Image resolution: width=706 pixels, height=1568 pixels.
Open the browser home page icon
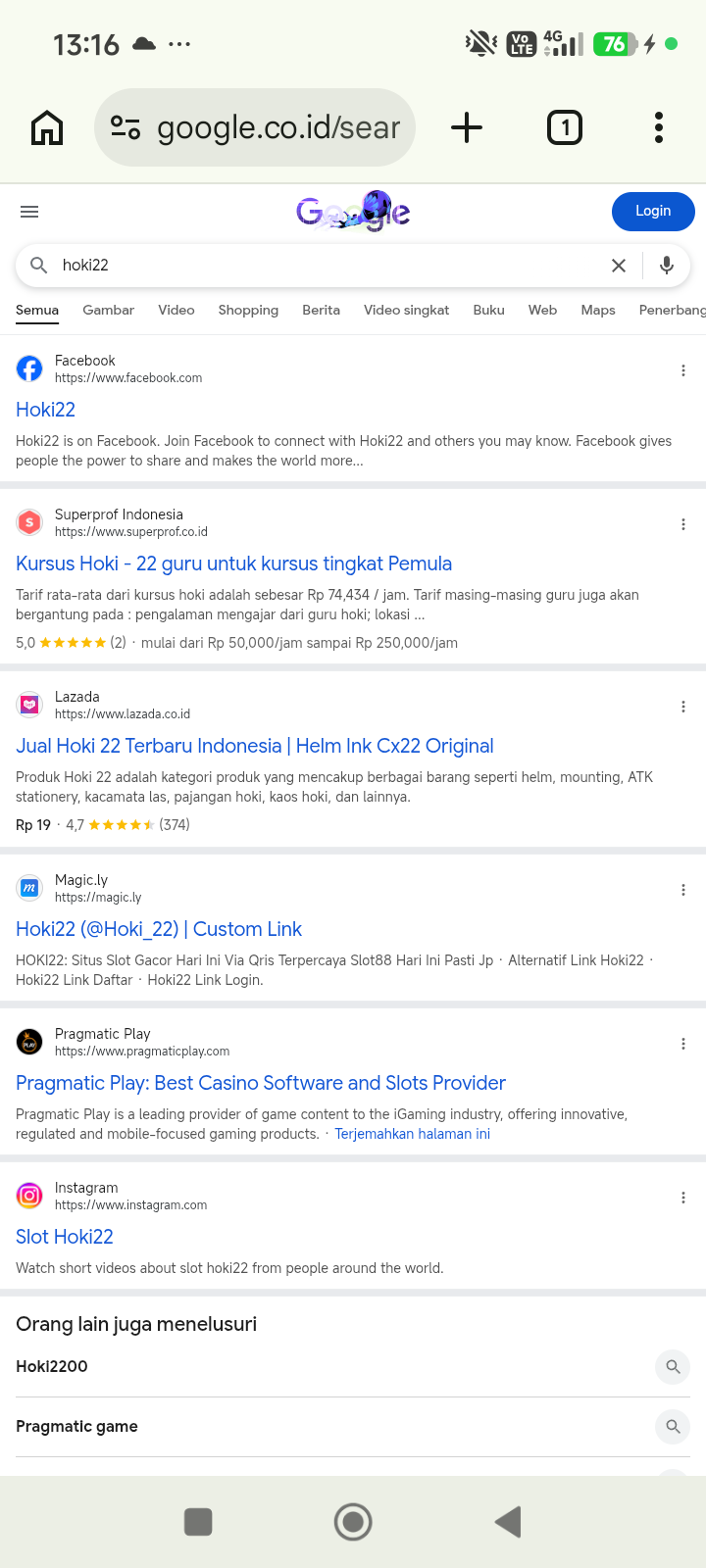tap(47, 127)
